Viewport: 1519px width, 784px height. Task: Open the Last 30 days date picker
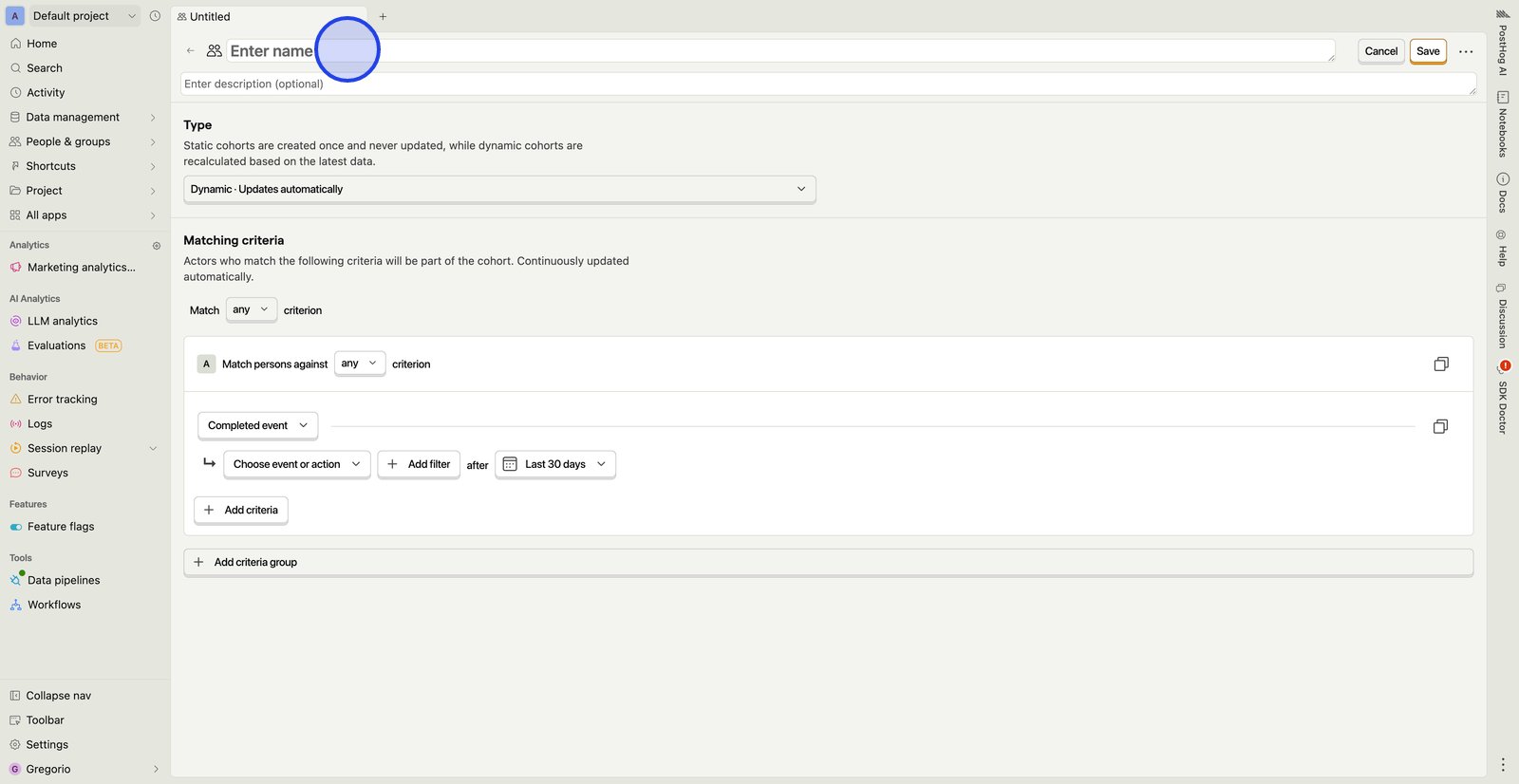point(555,465)
